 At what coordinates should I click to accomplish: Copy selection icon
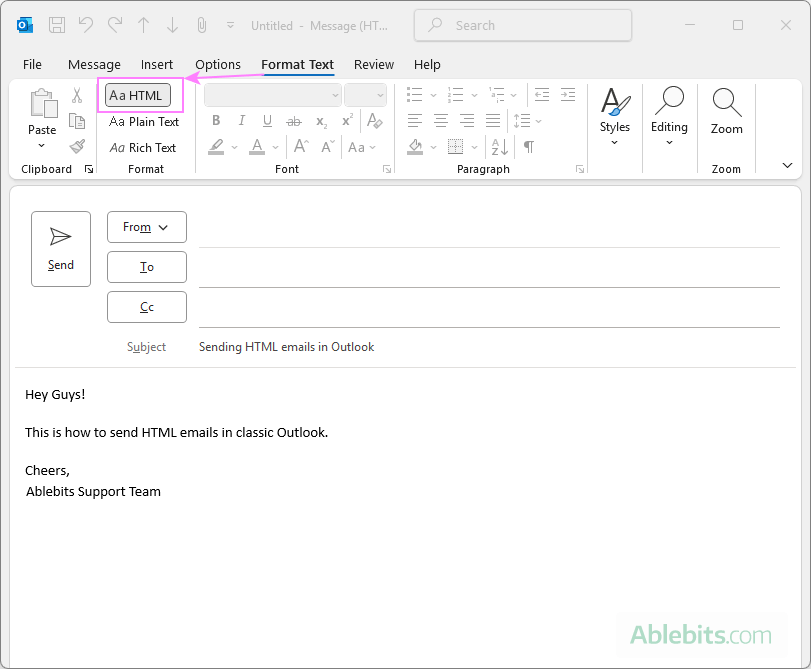point(77,121)
